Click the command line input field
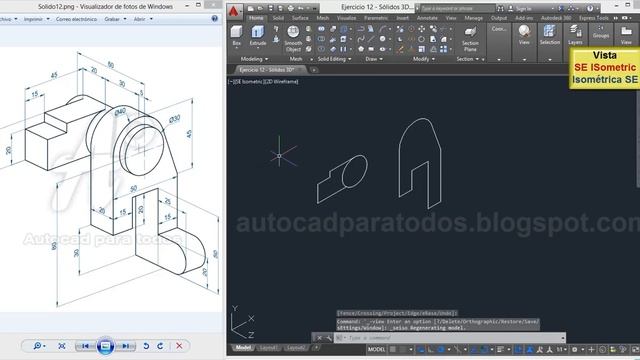Screen dimensions: 640x360 pyautogui.click(x=449, y=338)
